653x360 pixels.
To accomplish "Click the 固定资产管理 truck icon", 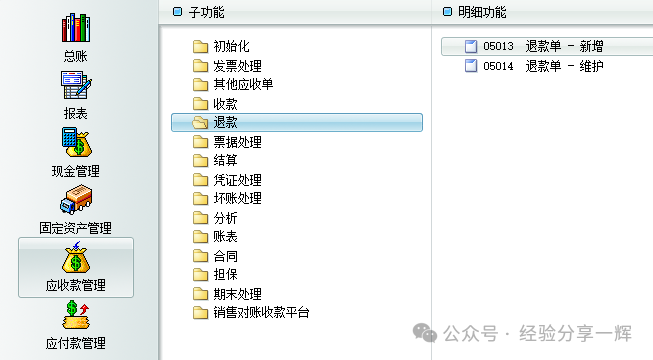I will [x=76, y=199].
